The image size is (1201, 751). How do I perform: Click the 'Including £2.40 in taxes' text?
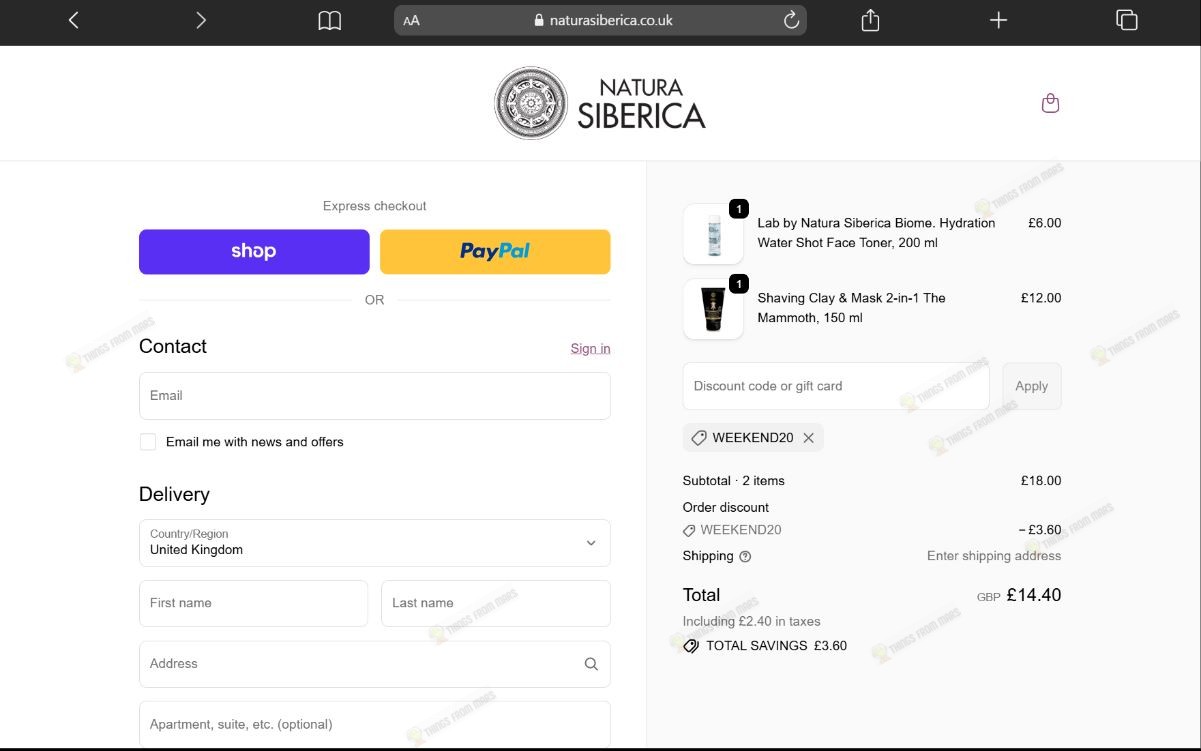pos(752,621)
